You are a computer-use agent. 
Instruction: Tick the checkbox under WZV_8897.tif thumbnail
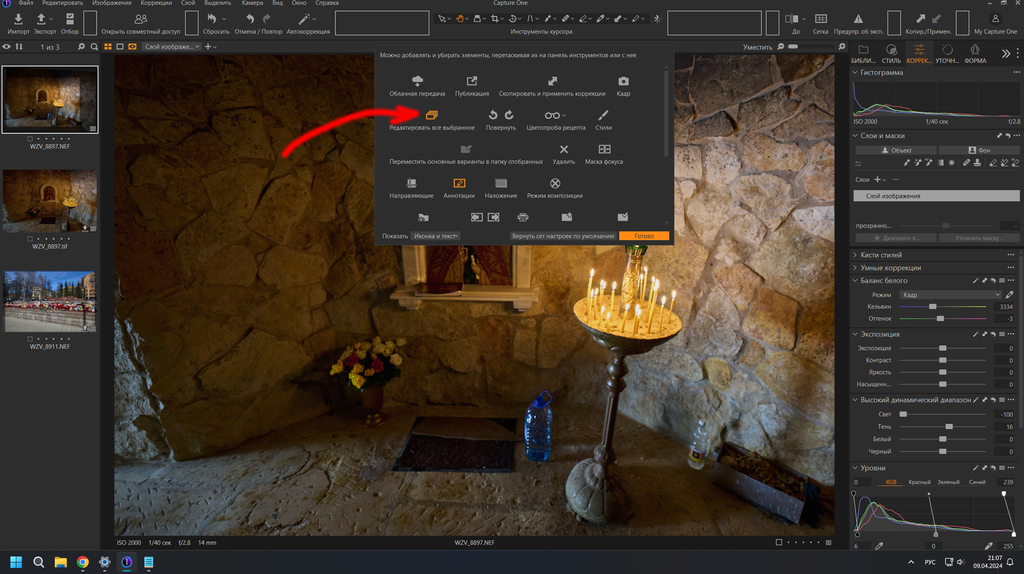(29, 239)
